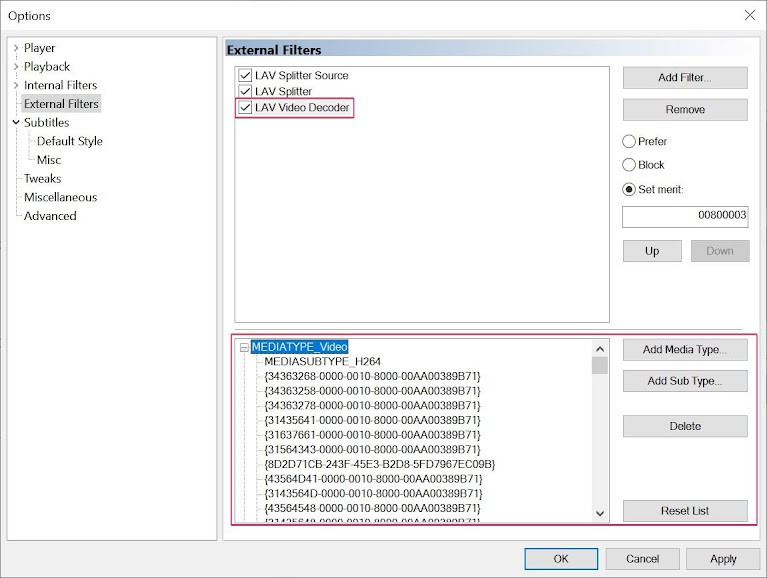Go to Internal Filters page
The image size is (767, 578).
[x=61, y=85]
